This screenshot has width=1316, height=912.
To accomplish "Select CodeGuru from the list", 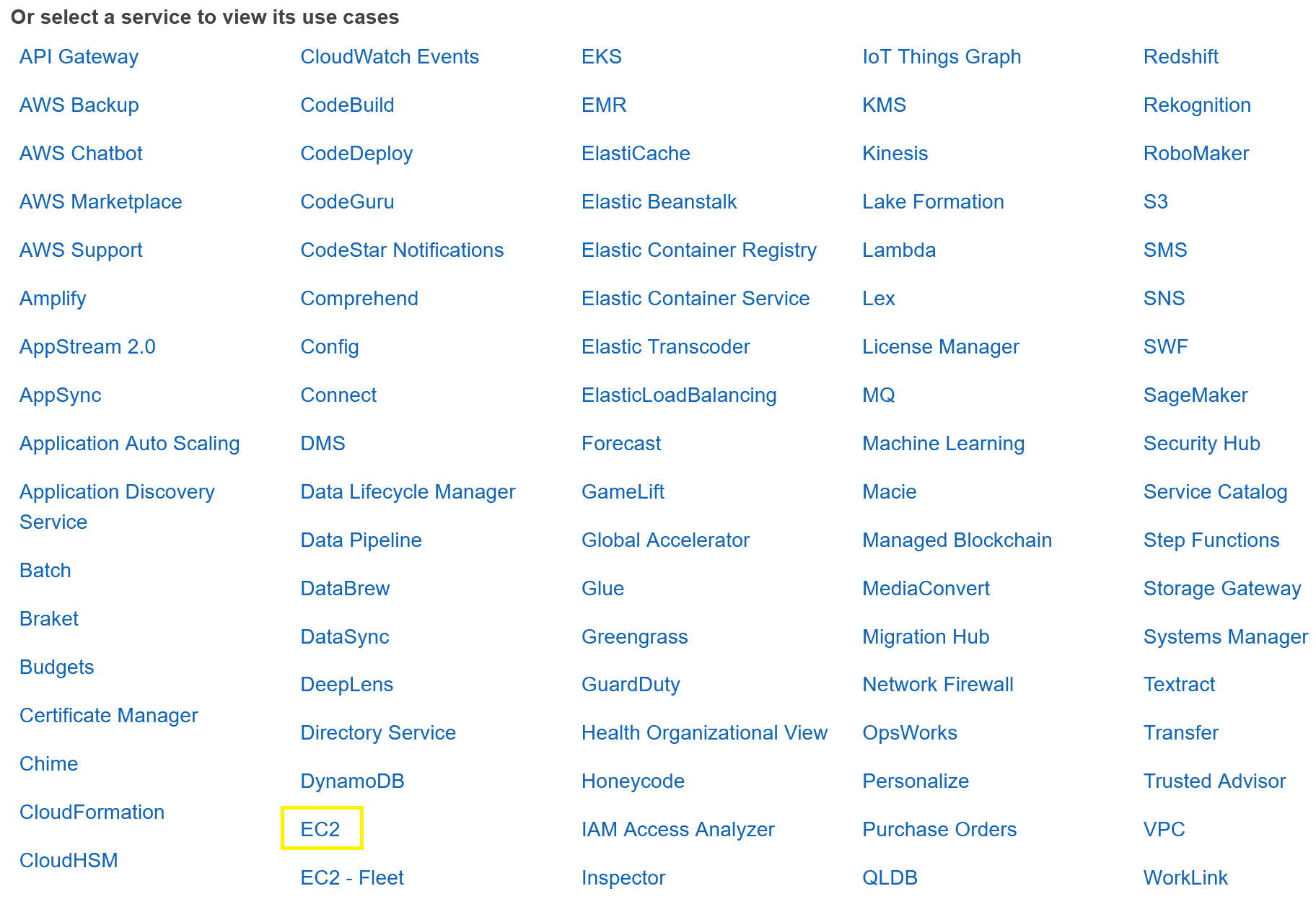I will point(348,202).
